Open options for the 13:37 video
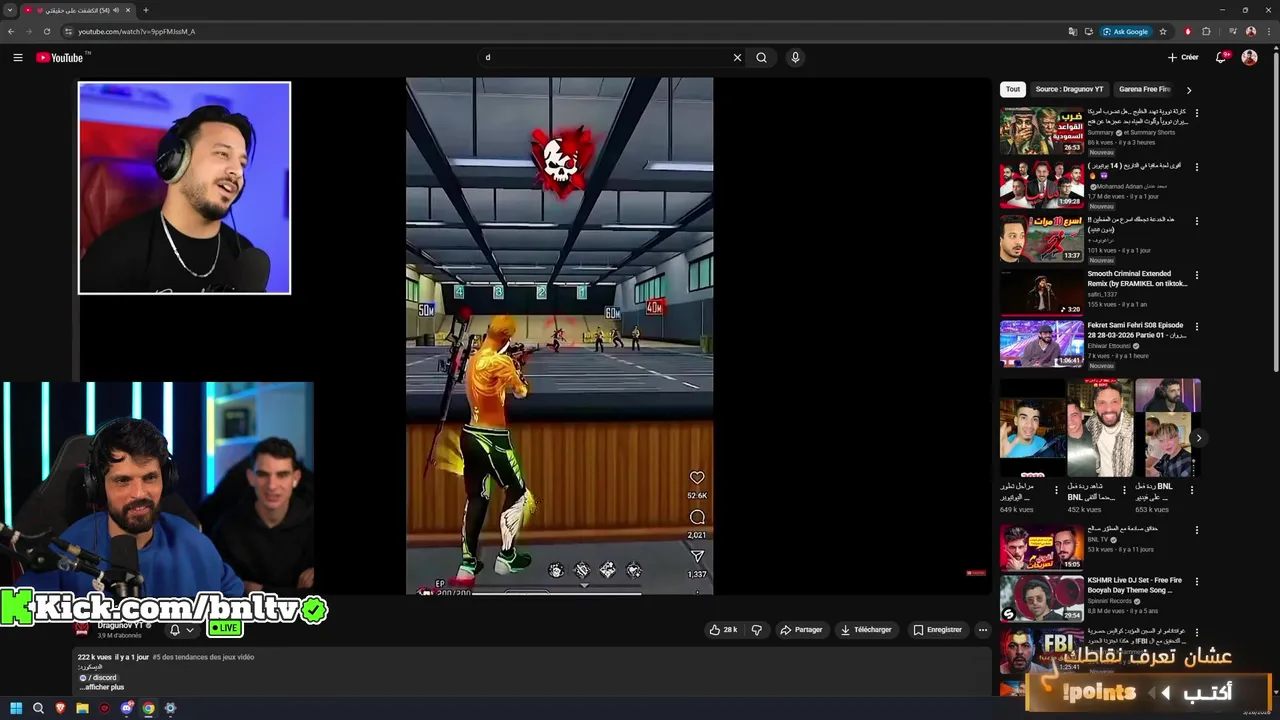 [1196, 222]
